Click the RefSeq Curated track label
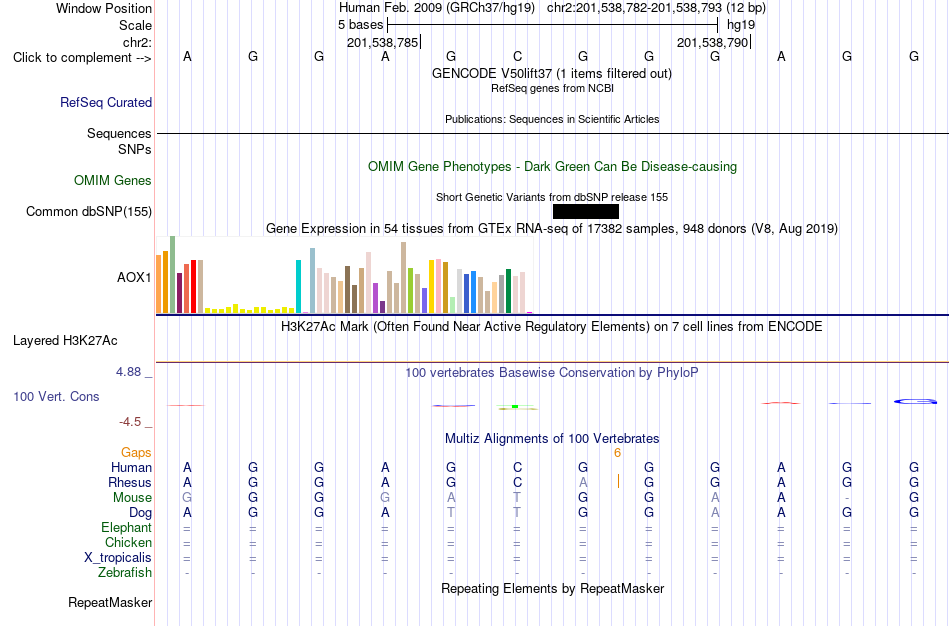The height and width of the screenshot is (626, 950). (x=105, y=102)
